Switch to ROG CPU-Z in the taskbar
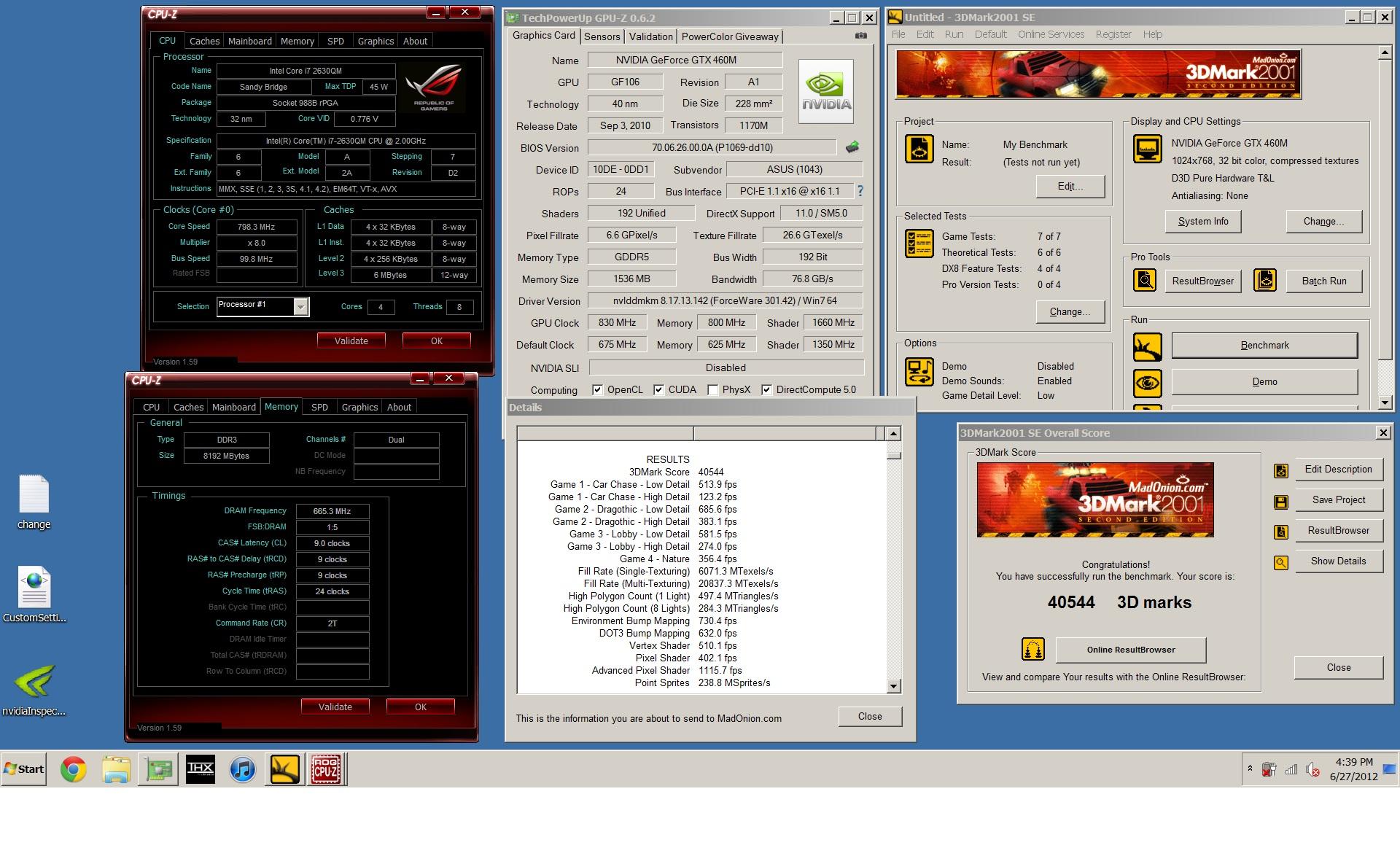 [326, 769]
